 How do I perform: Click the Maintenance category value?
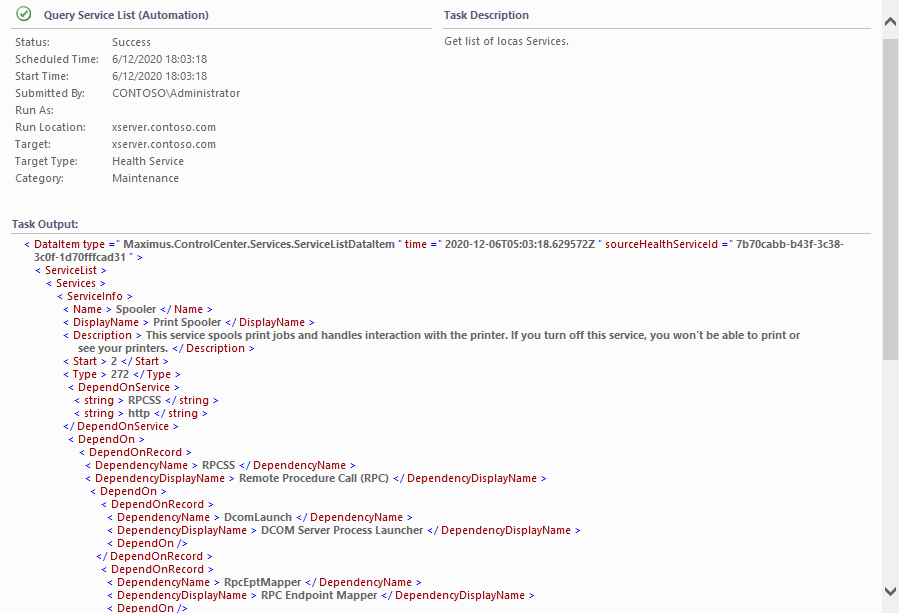(x=145, y=179)
